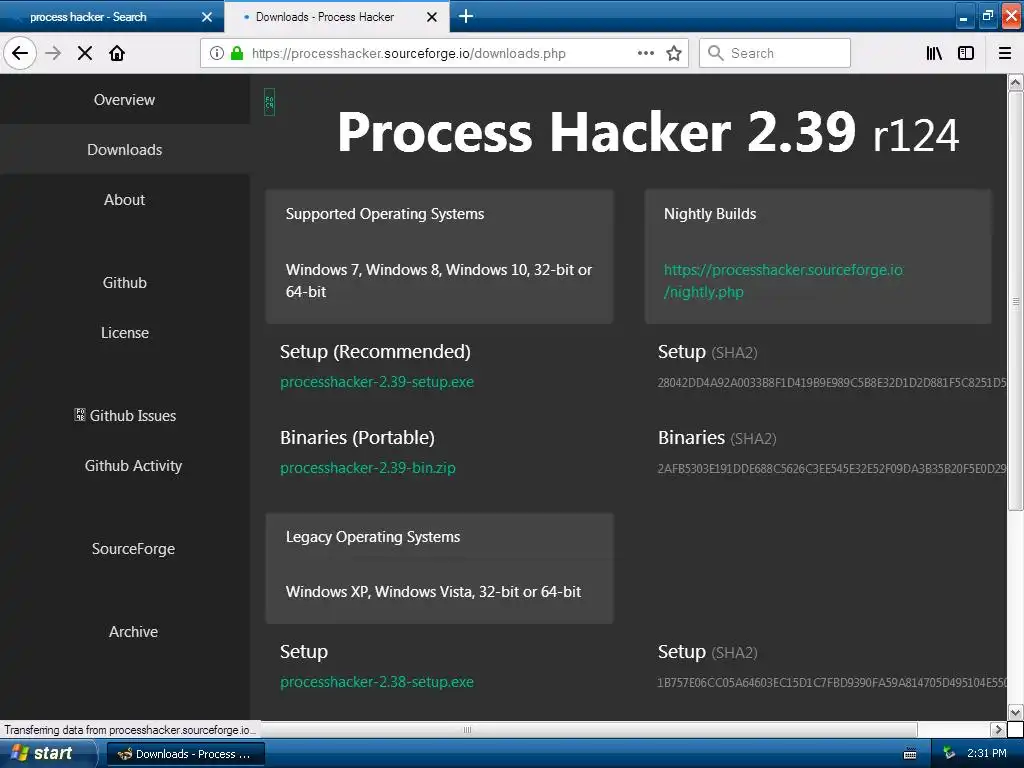Click the URL address bar

point(444,53)
